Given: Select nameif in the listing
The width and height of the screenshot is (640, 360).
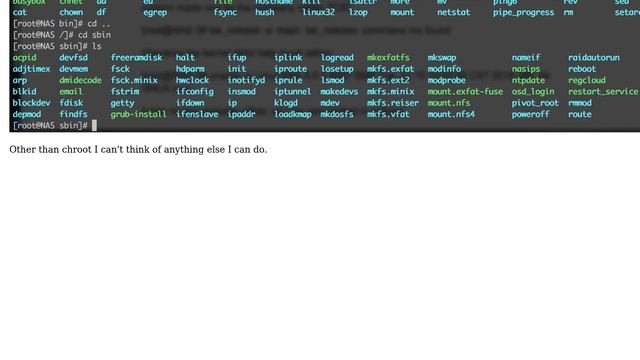Looking at the screenshot, I should [526, 58].
